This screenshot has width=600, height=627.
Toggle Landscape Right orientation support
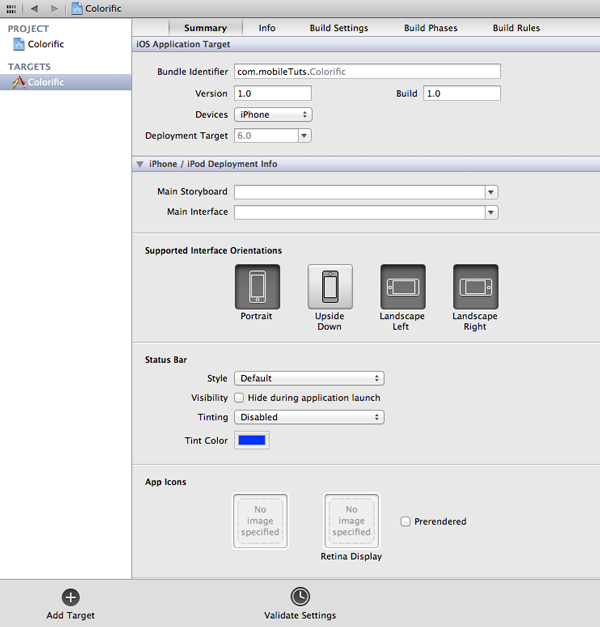pos(476,287)
